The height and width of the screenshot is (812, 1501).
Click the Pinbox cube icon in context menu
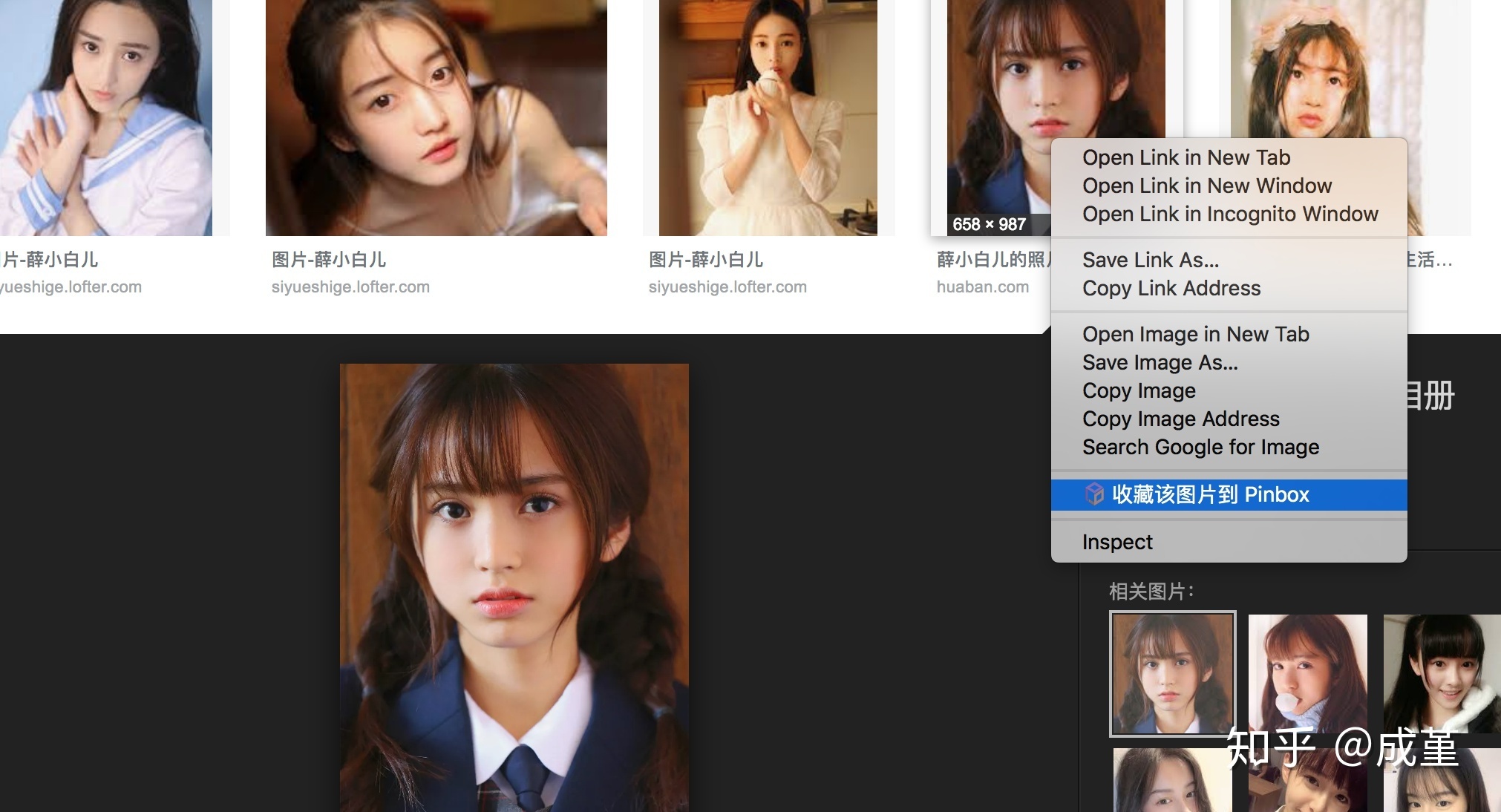point(1094,494)
